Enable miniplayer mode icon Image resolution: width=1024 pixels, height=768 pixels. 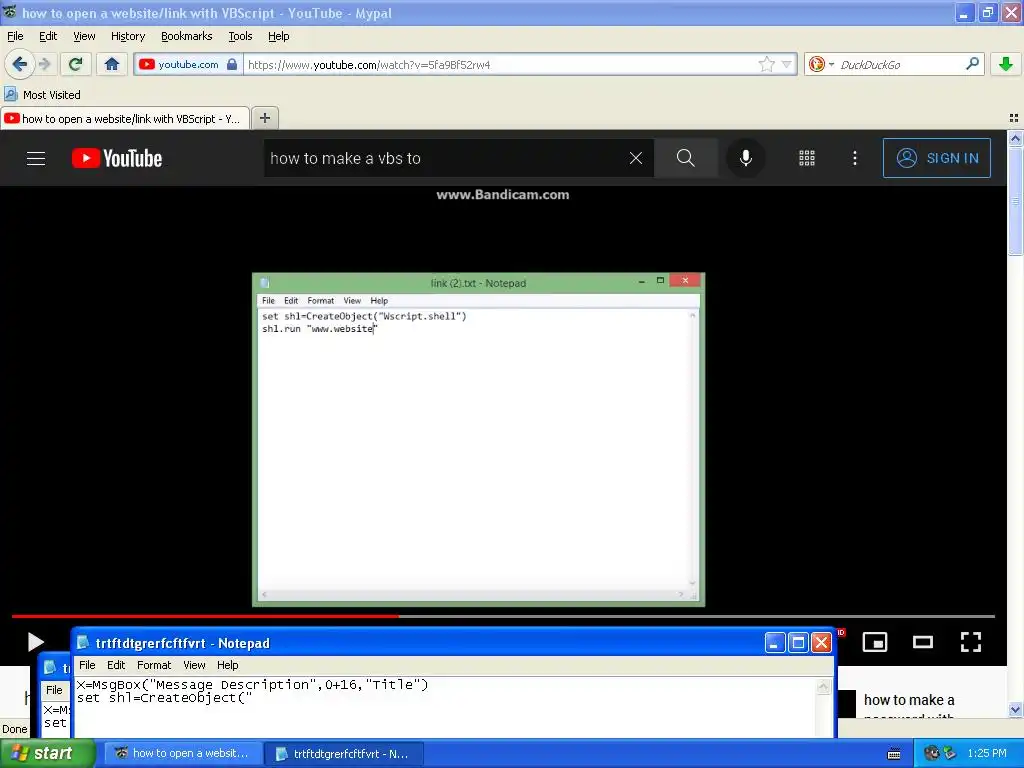click(x=874, y=642)
